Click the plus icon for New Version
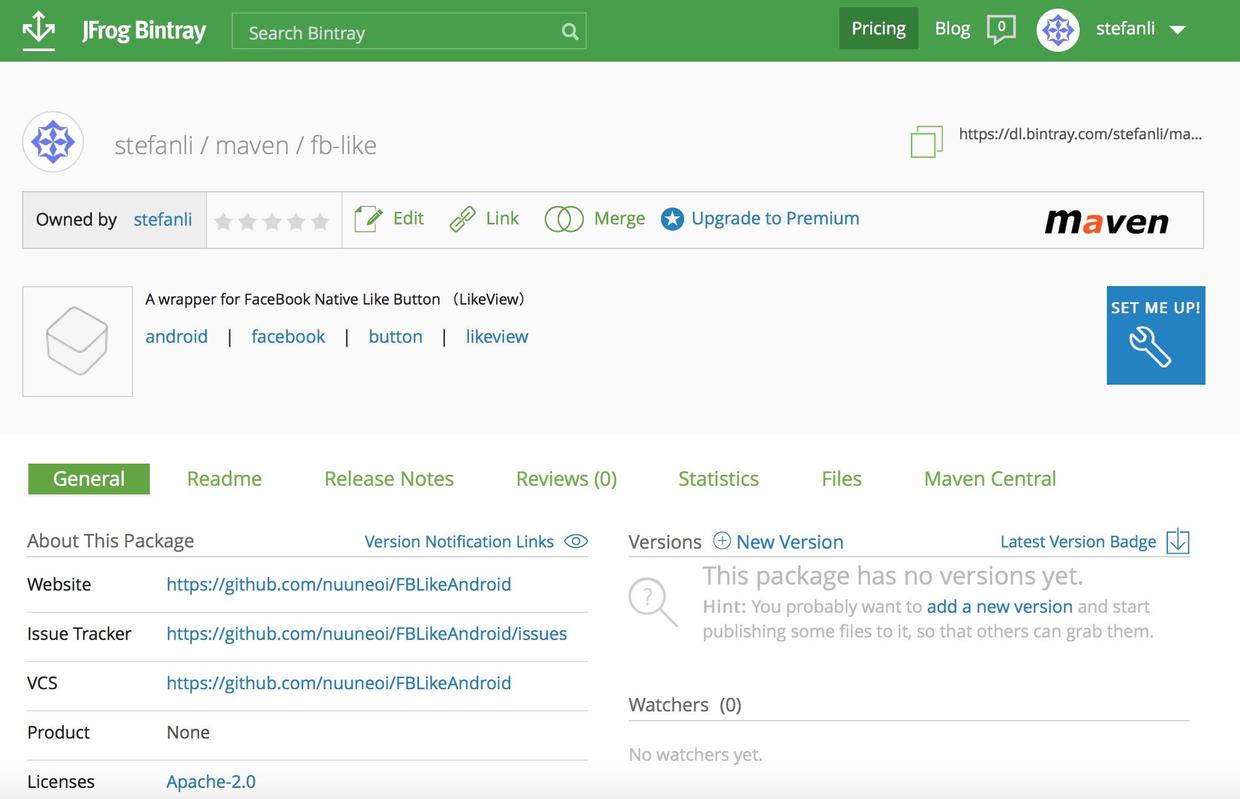1240x799 pixels. click(x=722, y=541)
